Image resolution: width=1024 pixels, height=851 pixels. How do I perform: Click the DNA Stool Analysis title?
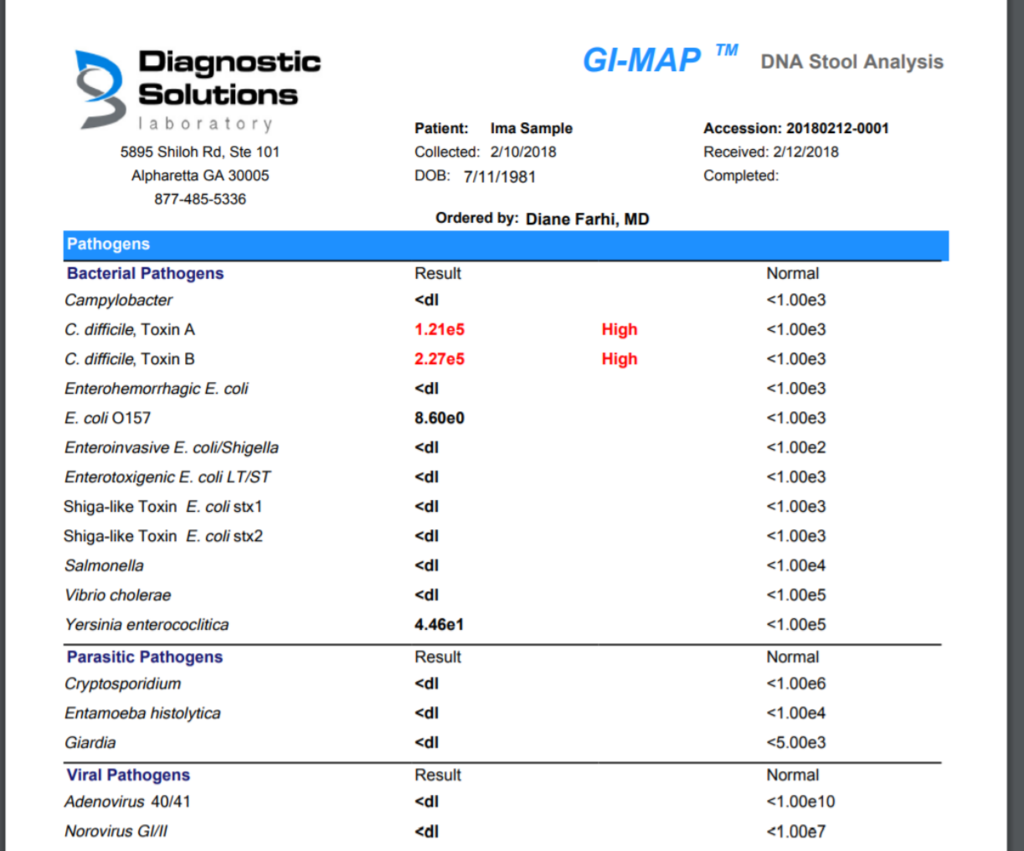851,62
